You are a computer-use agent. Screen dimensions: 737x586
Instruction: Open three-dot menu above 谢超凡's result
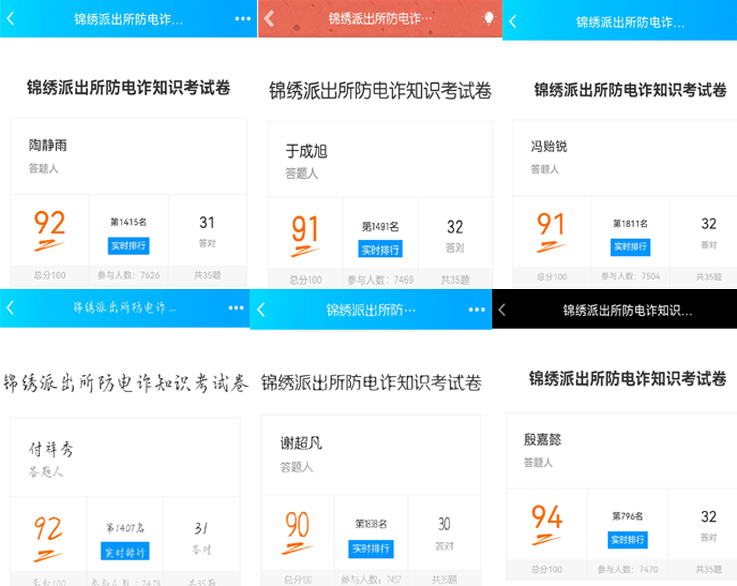(478, 310)
